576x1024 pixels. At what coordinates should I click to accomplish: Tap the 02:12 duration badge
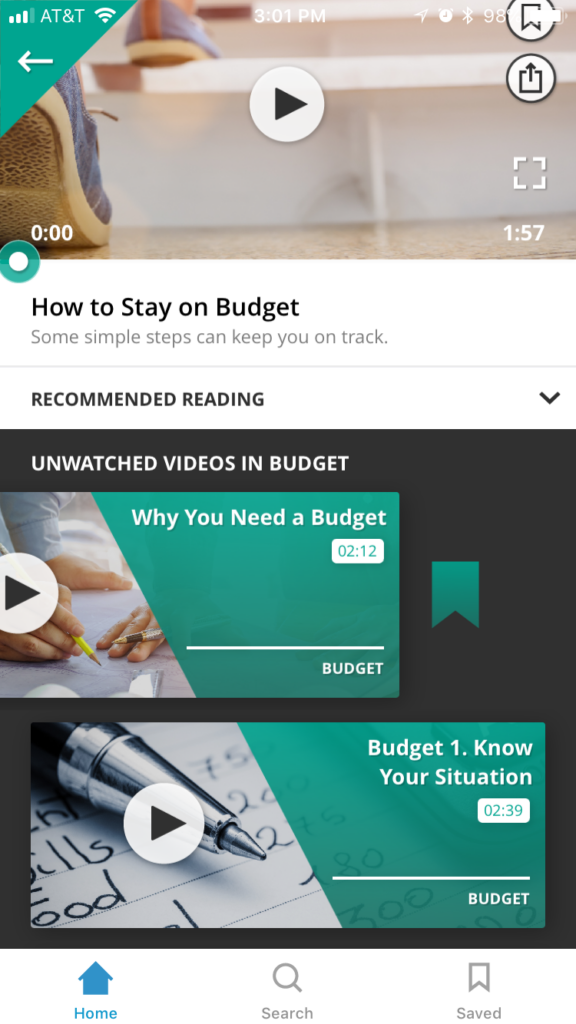(357, 551)
